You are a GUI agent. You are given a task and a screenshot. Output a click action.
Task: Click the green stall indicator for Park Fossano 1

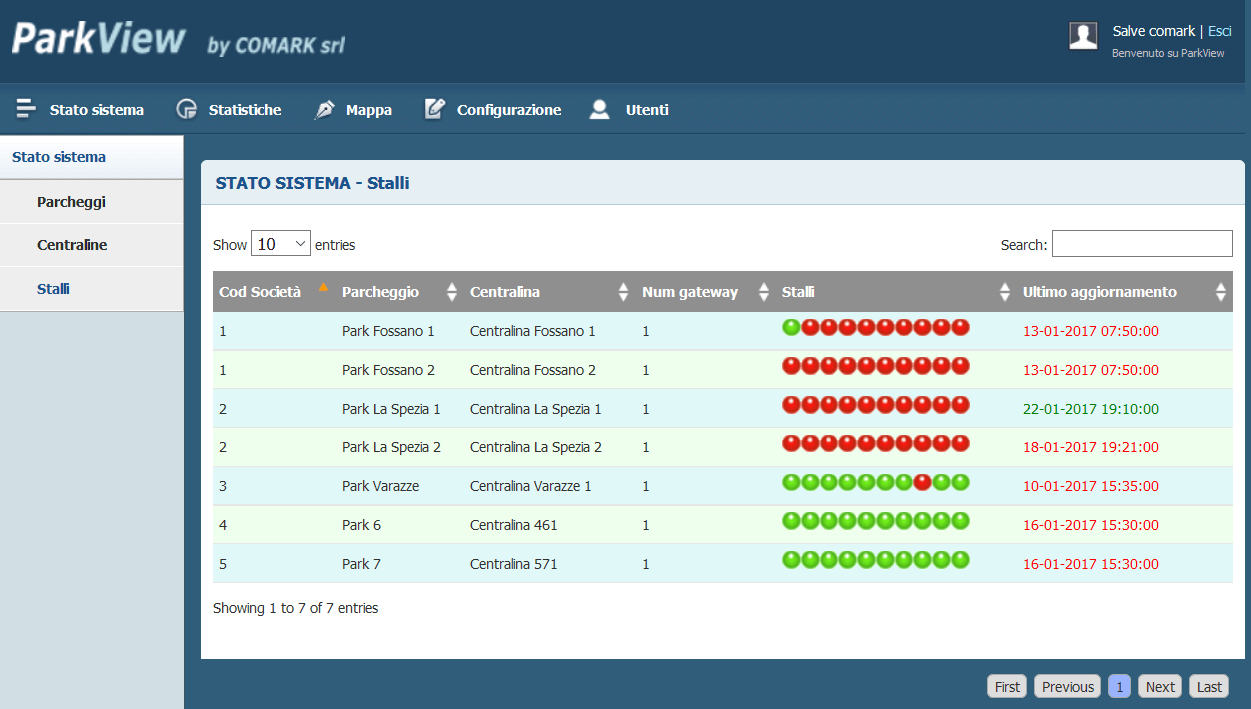coord(791,327)
